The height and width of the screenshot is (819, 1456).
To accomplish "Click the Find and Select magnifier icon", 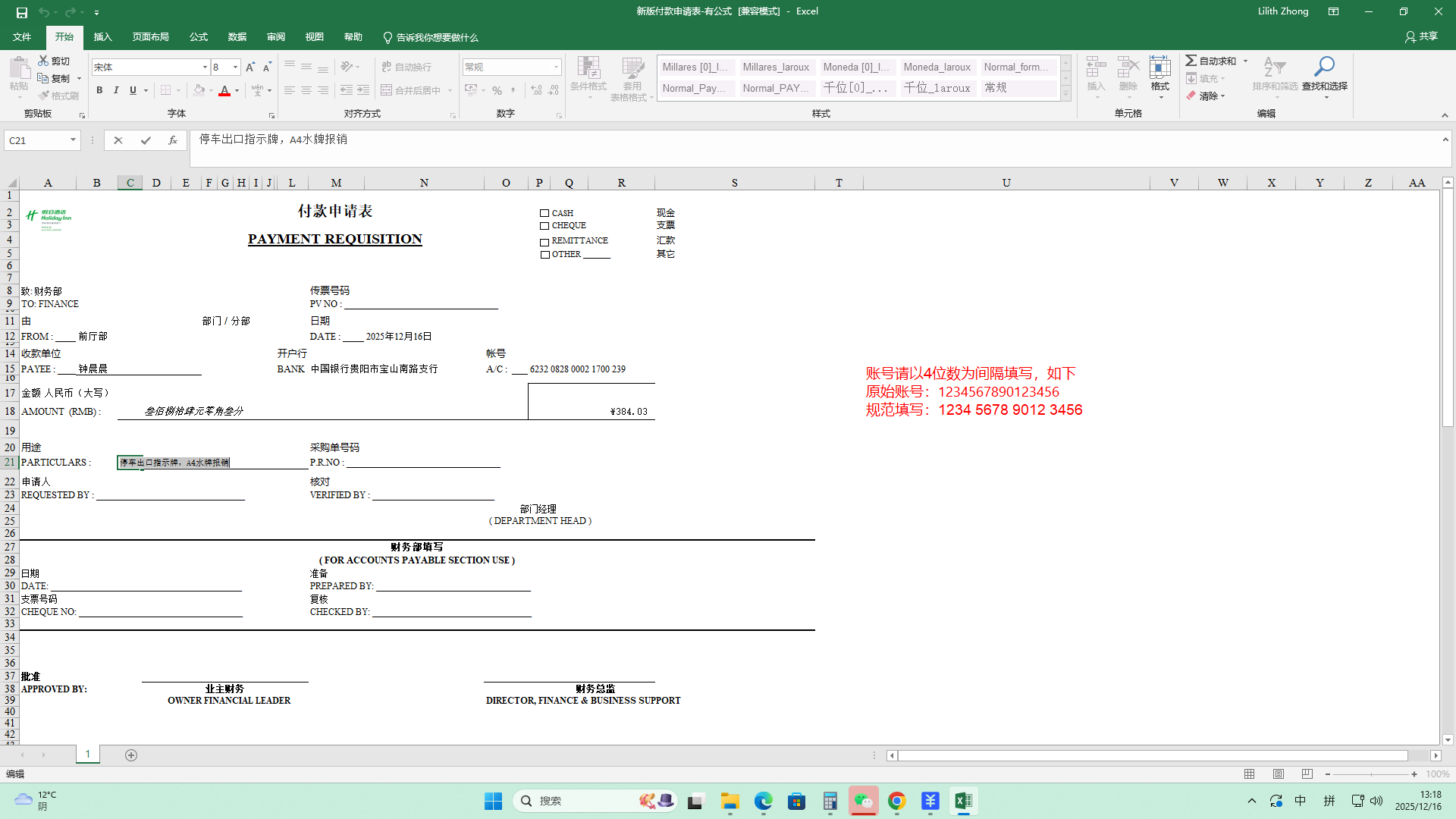I will 1324,67.
